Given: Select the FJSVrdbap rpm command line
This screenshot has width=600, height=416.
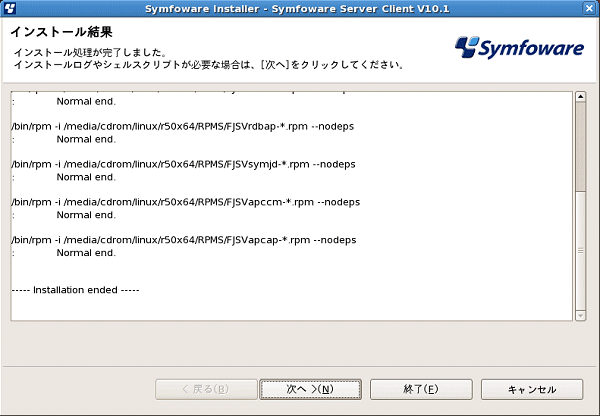Looking at the screenshot, I should click(183, 126).
